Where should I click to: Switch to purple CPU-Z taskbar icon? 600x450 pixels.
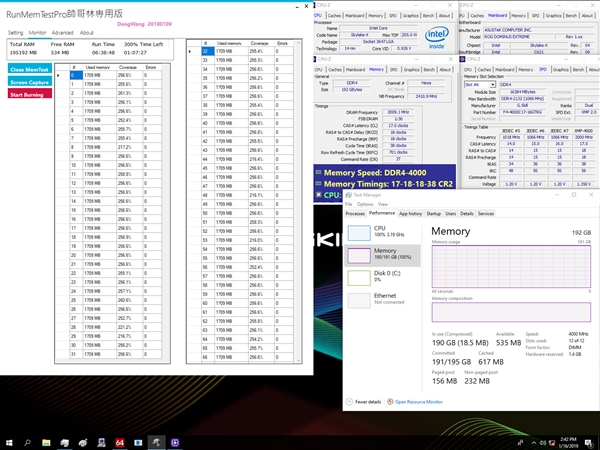[175, 443]
